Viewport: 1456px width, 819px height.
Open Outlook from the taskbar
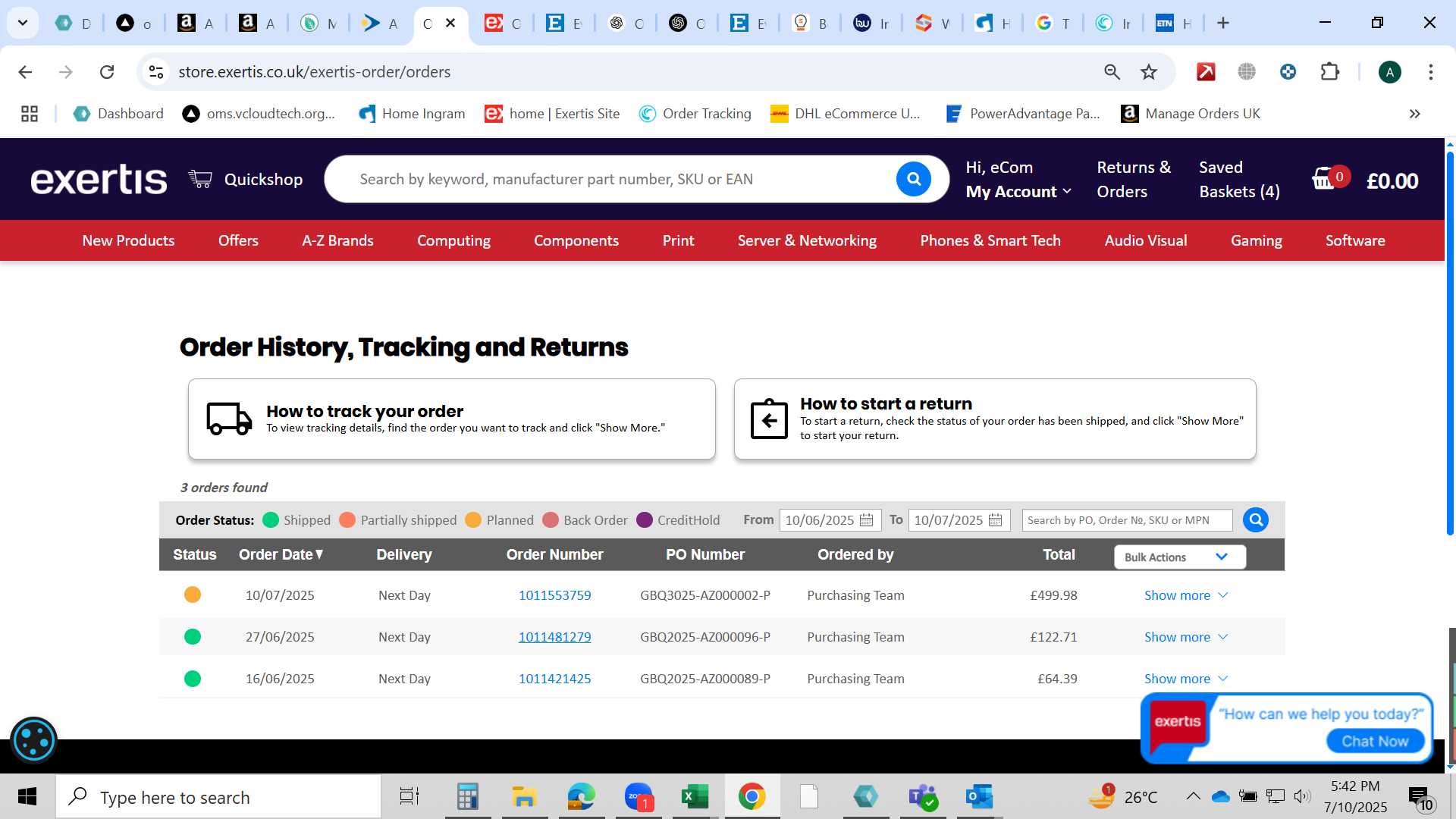(979, 797)
